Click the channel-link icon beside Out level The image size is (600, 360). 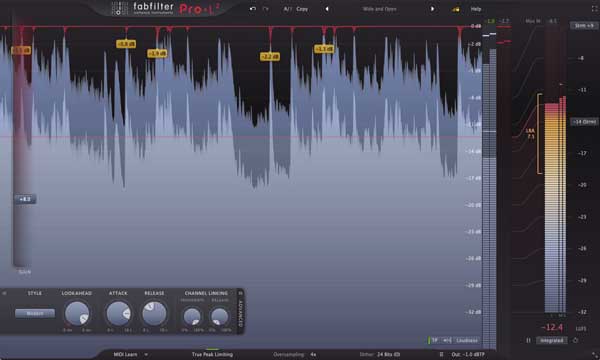(441, 355)
